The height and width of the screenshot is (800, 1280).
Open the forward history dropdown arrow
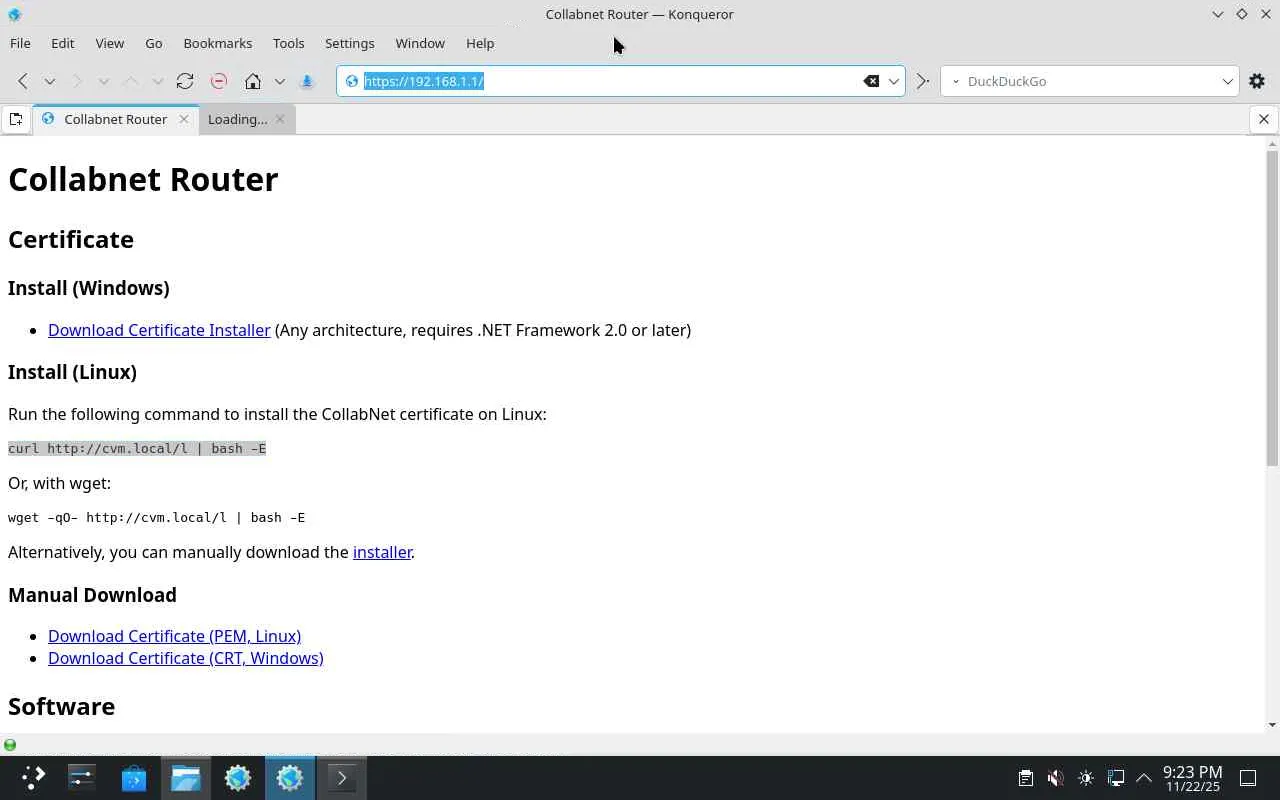pos(103,81)
